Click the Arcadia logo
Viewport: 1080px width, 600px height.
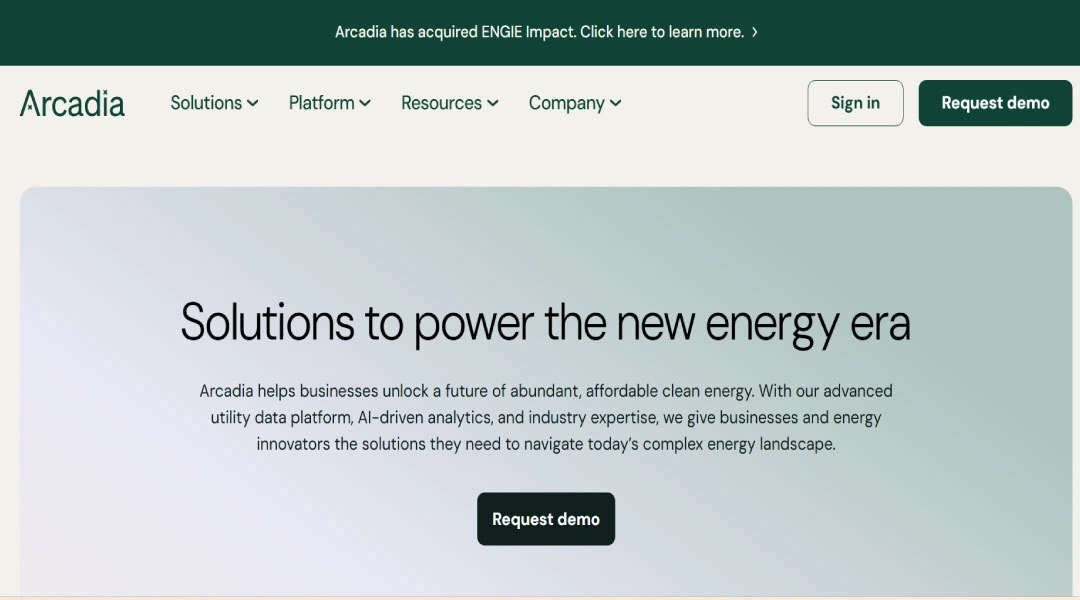pos(72,103)
